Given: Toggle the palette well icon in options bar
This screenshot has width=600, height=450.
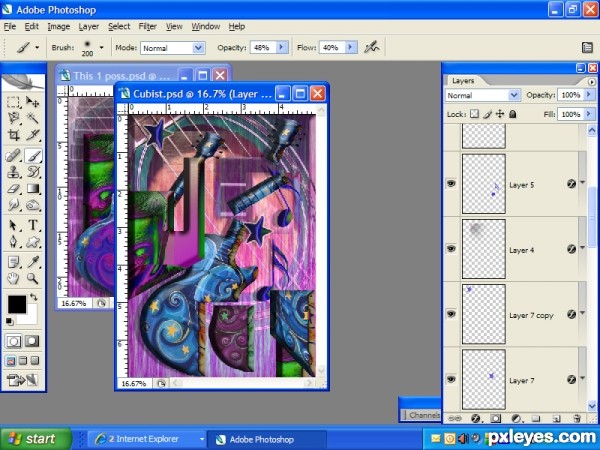Looking at the screenshot, I should pos(587,47).
